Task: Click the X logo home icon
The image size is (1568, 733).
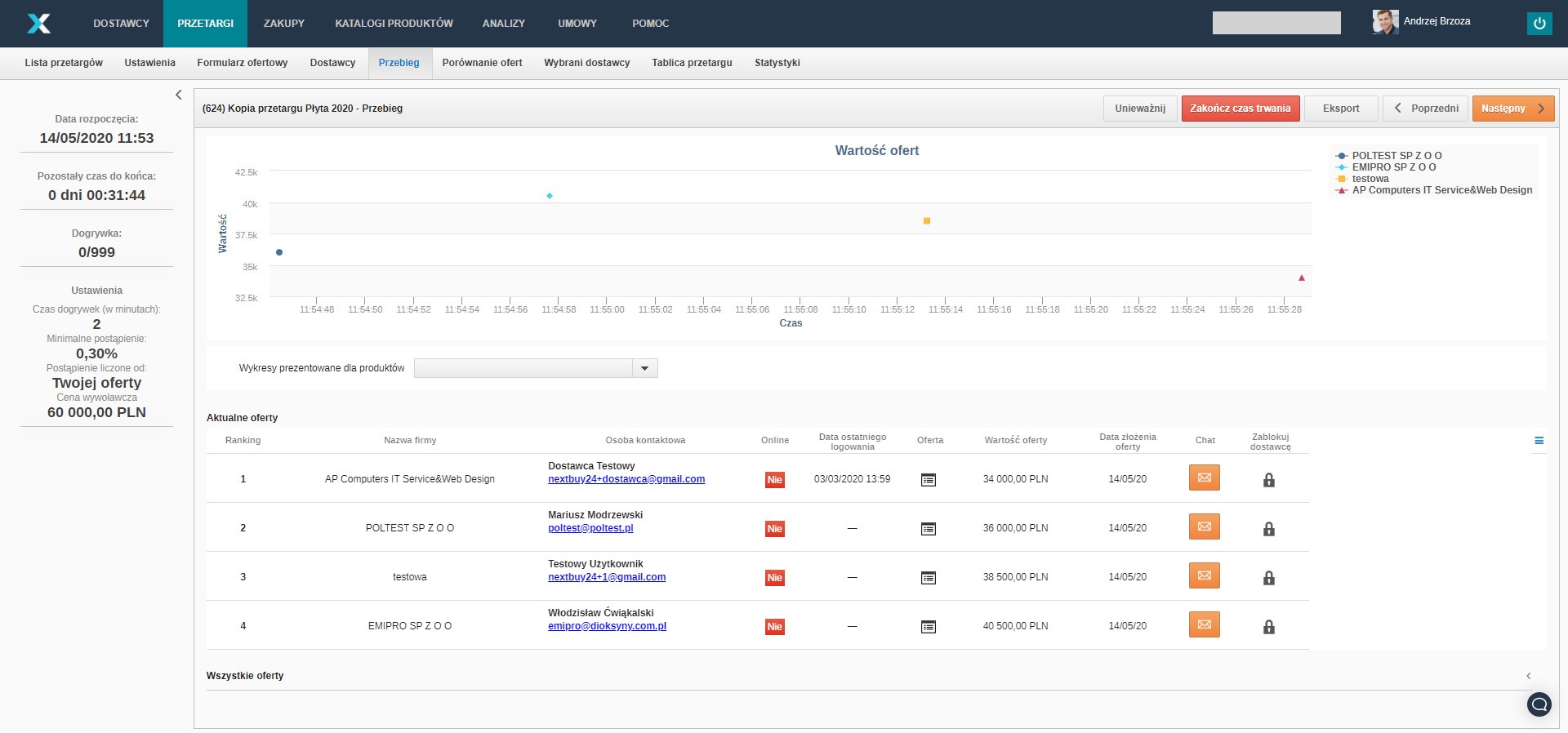Action: pos(38,24)
